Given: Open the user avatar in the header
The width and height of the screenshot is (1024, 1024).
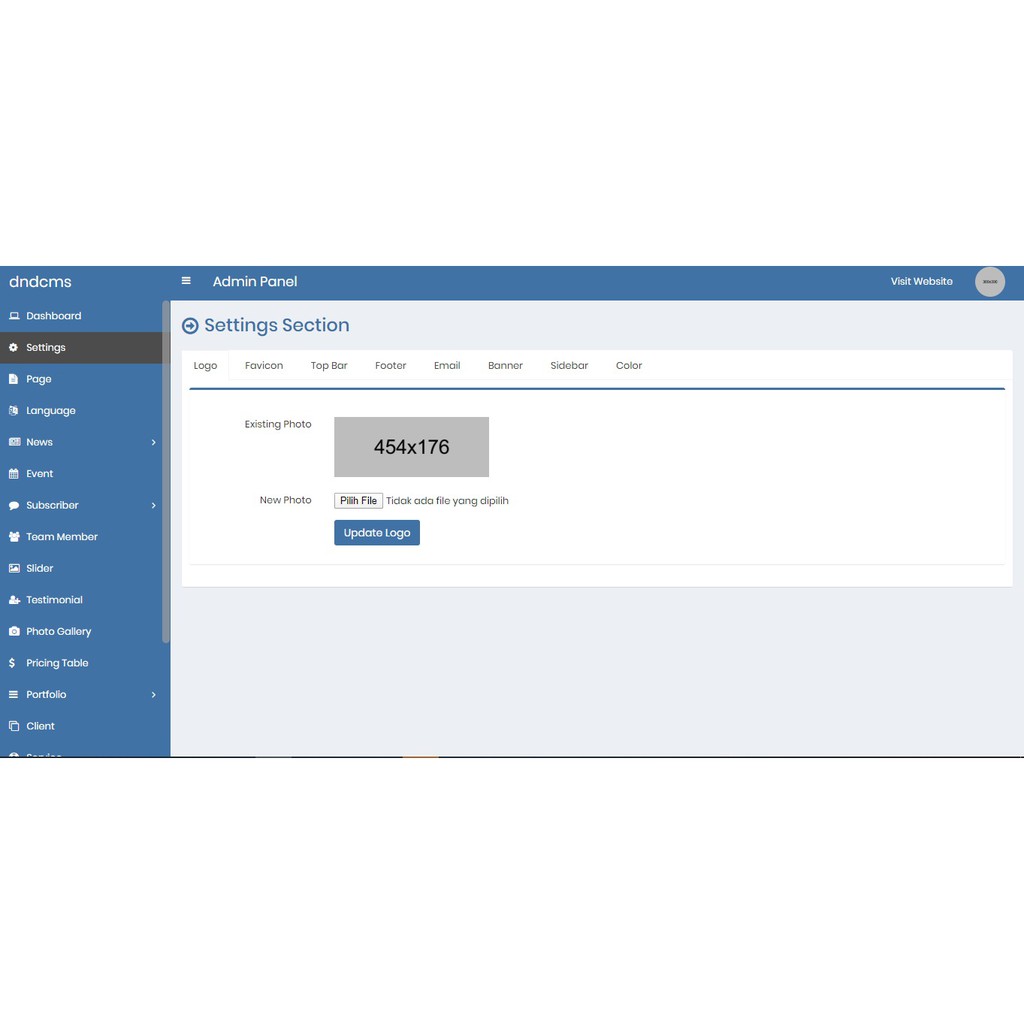Looking at the screenshot, I should [990, 281].
